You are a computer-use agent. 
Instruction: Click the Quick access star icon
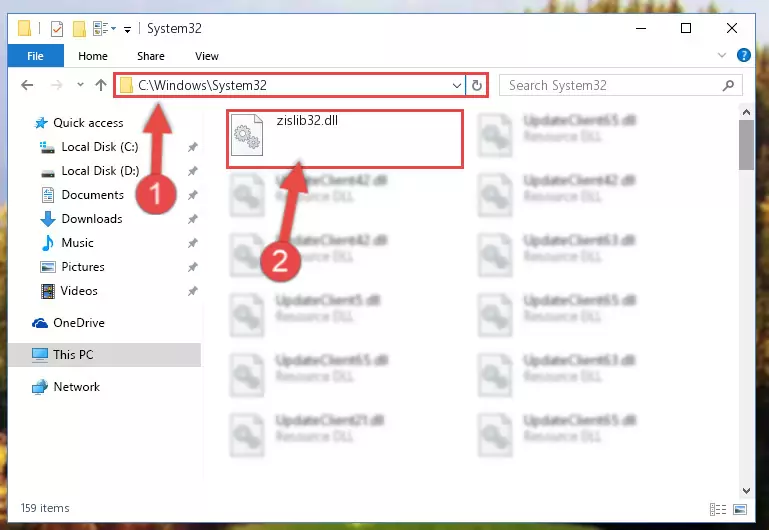pyautogui.click(x=41, y=123)
